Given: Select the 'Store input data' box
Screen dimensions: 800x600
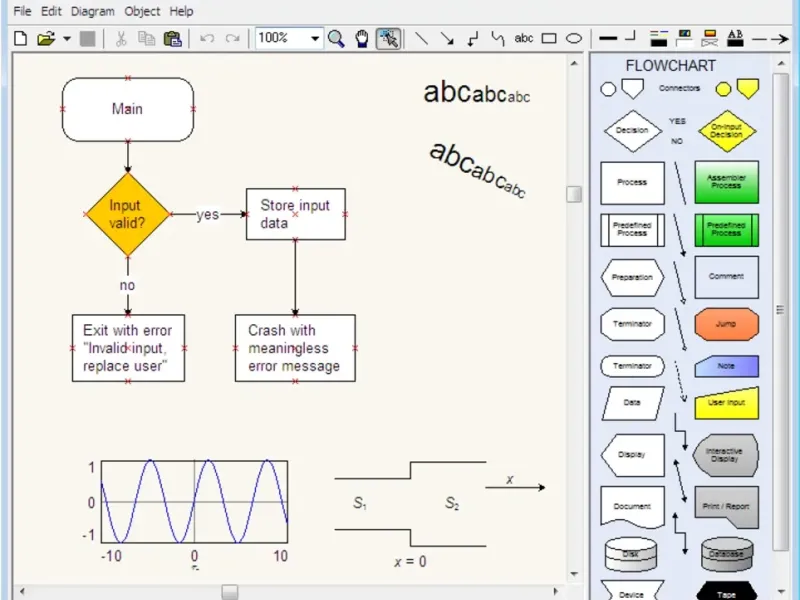Looking at the screenshot, I should [295, 214].
